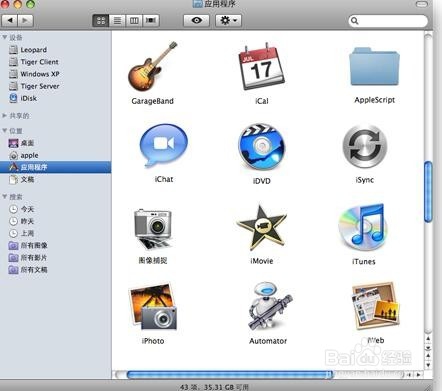Click the Quick Look eye button

[197, 21]
